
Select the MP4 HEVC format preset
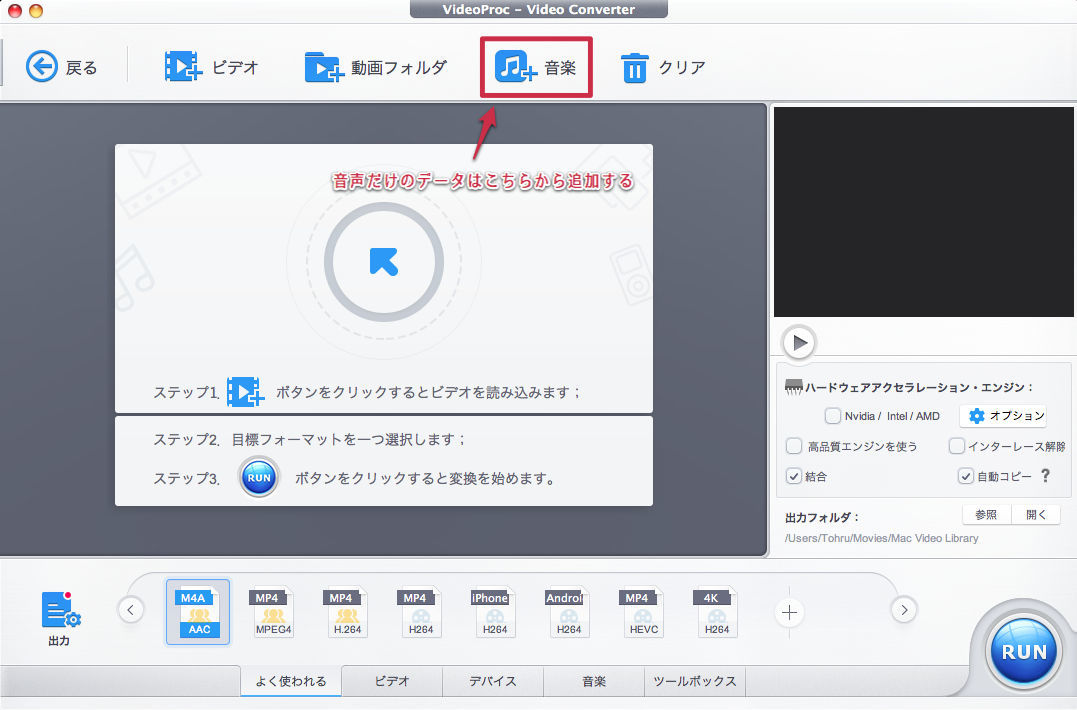click(642, 612)
